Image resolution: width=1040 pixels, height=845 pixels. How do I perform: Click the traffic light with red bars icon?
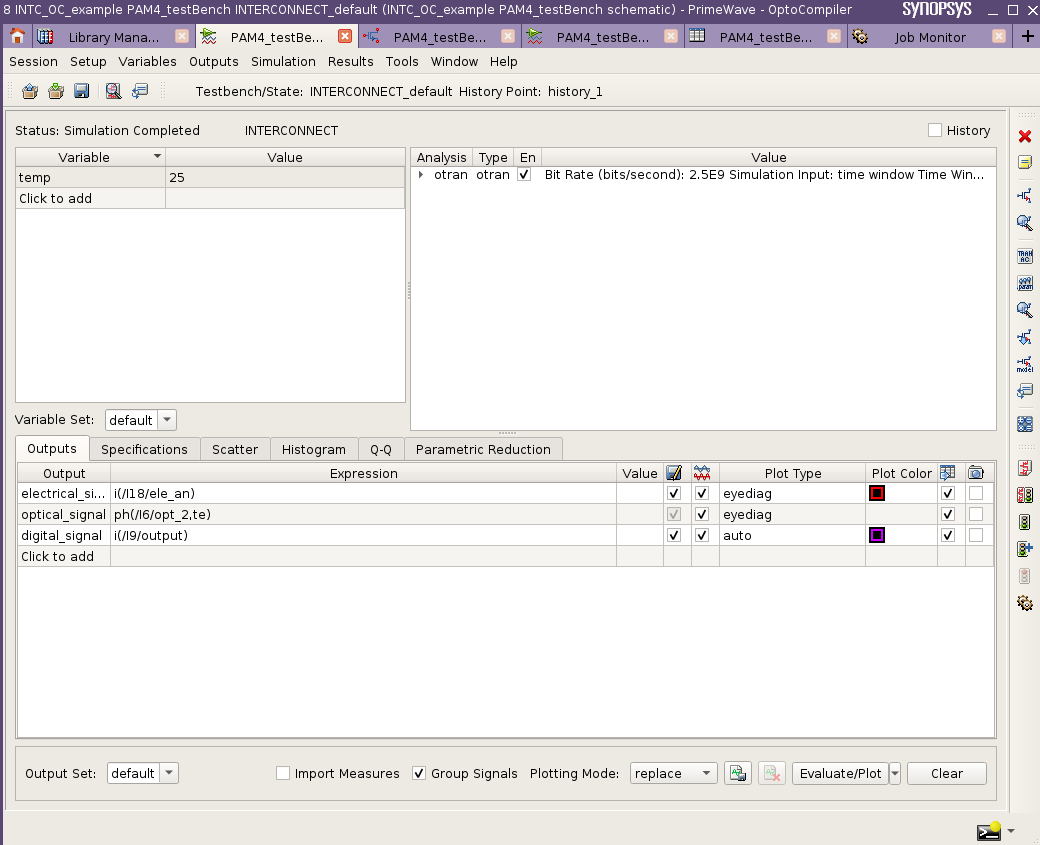[x=1025, y=495]
